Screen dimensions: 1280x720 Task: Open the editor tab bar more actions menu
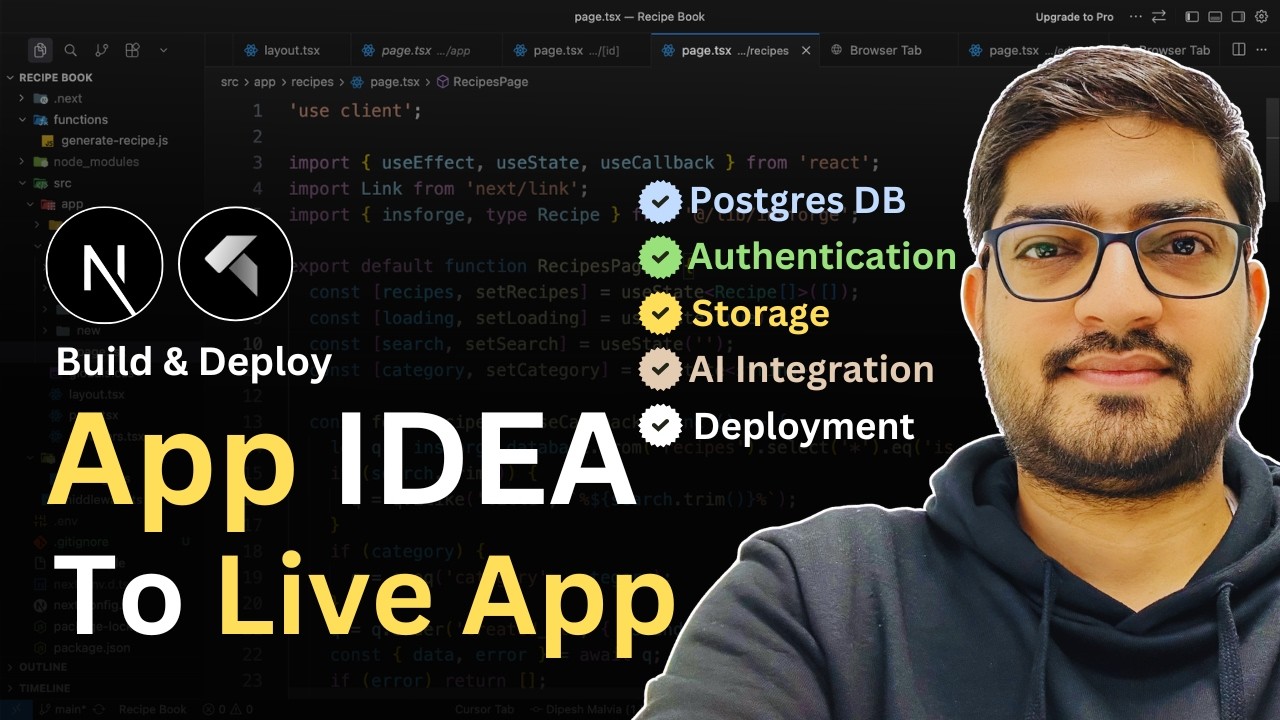pos(1263,50)
